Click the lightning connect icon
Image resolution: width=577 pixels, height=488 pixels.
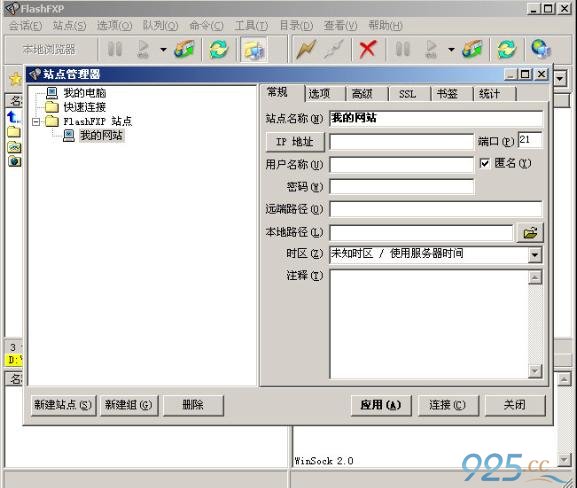306,49
